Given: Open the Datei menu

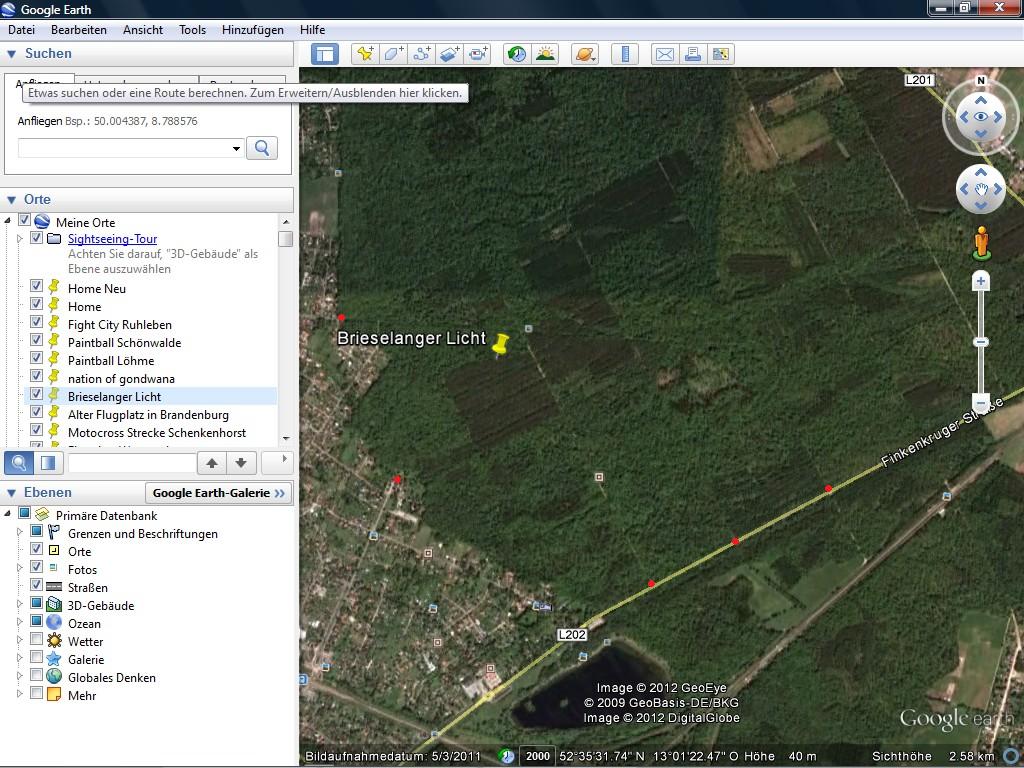Looking at the screenshot, I should pyautogui.click(x=22, y=30).
